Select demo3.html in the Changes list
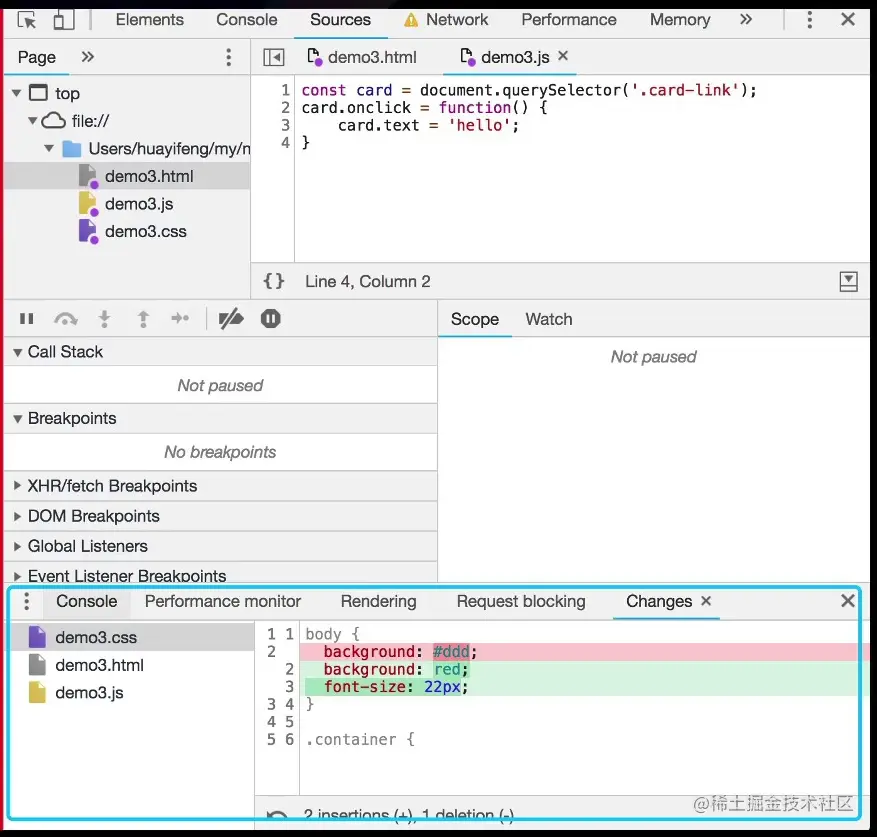877x837 pixels. 132,665
